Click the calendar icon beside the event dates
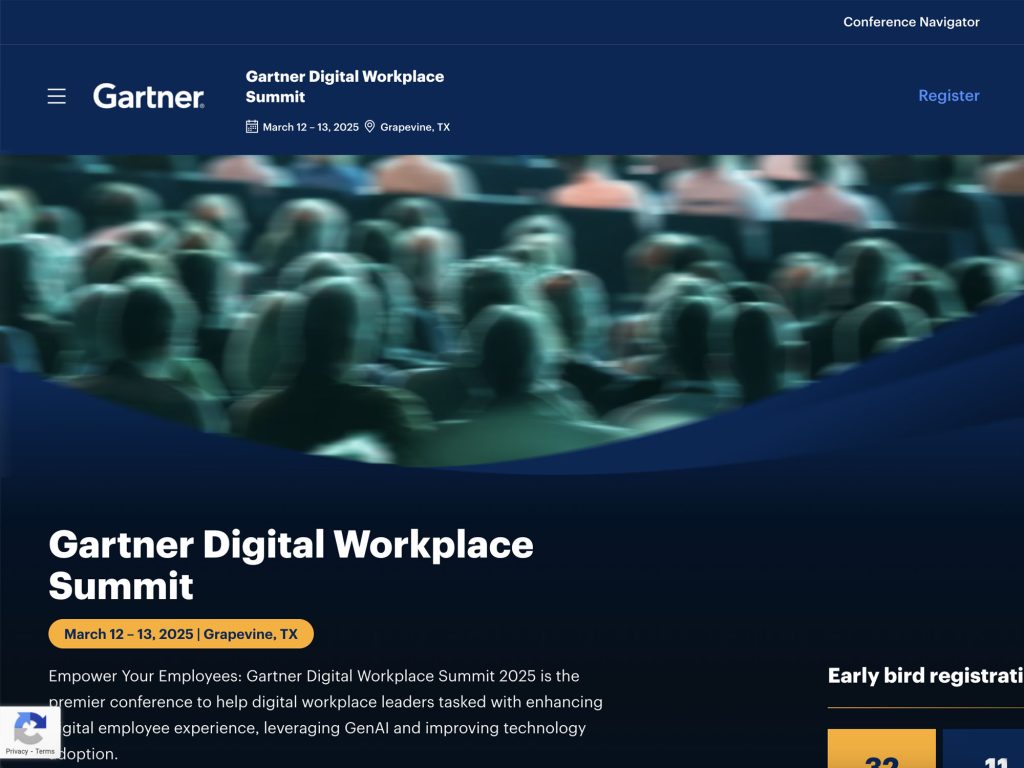The width and height of the screenshot is (1024, 768). (250, 126)
